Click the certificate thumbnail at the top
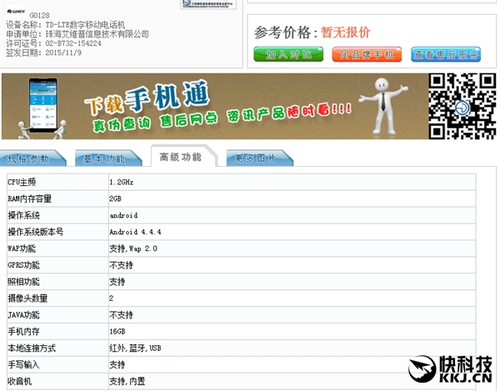The image size is (500, 391). [209, 4]
